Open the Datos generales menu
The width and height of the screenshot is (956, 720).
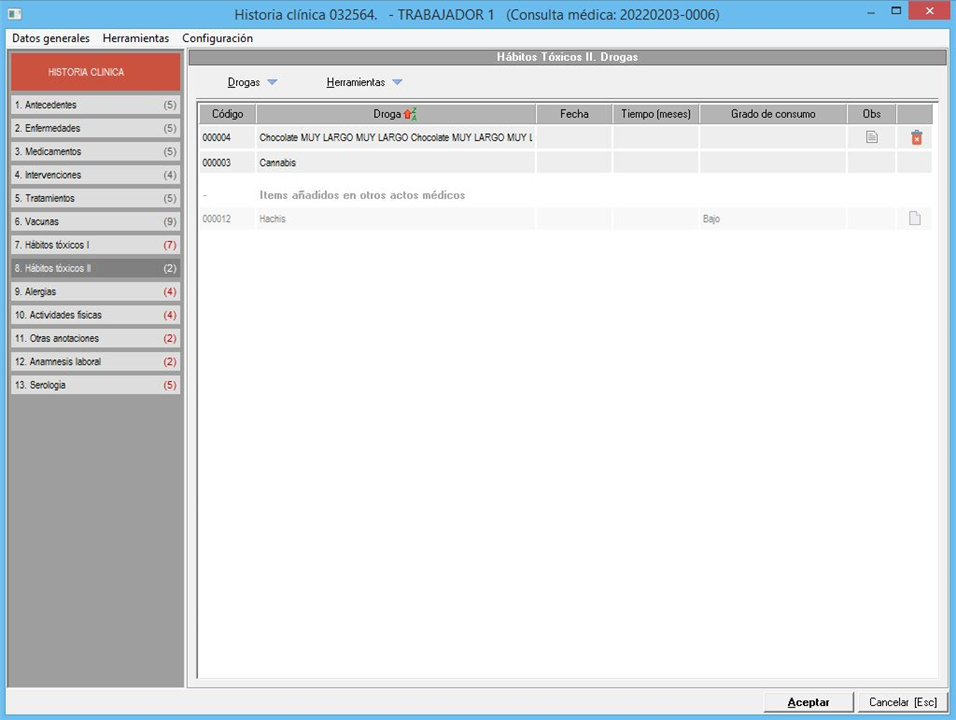coord(51,38)
